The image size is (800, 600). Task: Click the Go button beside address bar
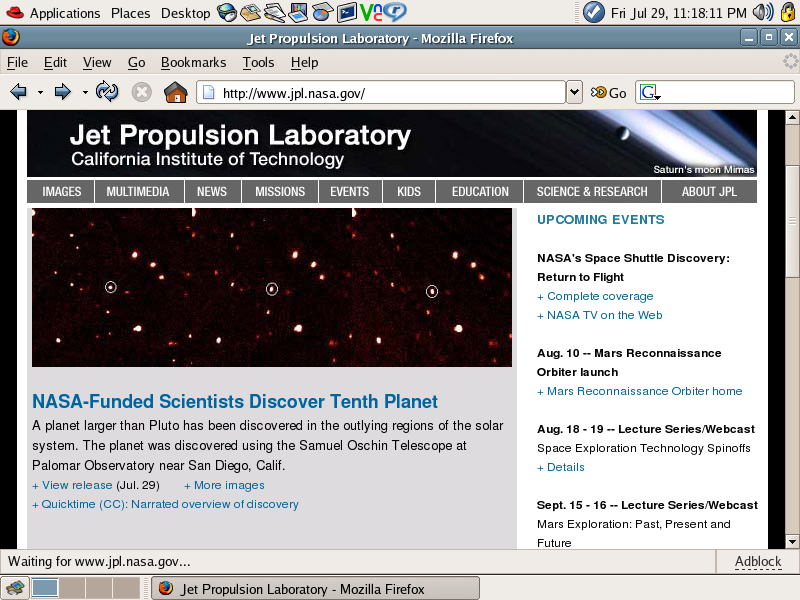click(608, 93)
